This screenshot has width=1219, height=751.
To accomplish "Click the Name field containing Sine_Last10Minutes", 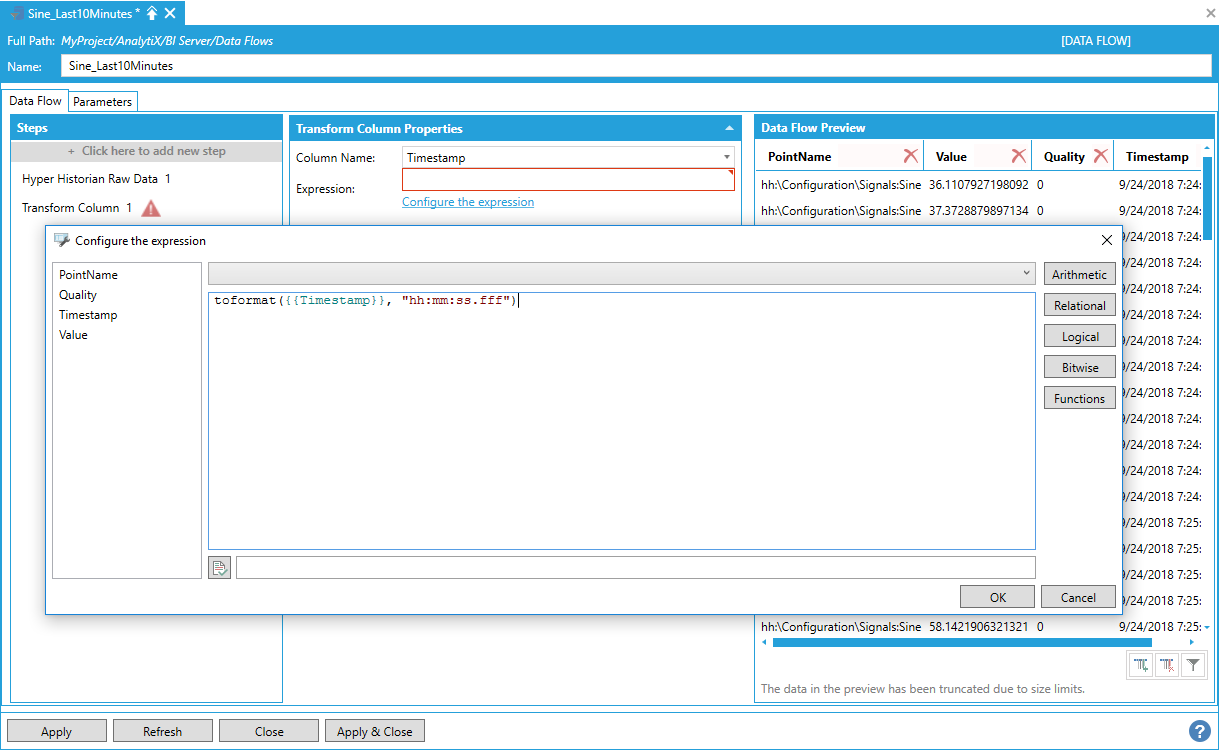I will 635,66.
